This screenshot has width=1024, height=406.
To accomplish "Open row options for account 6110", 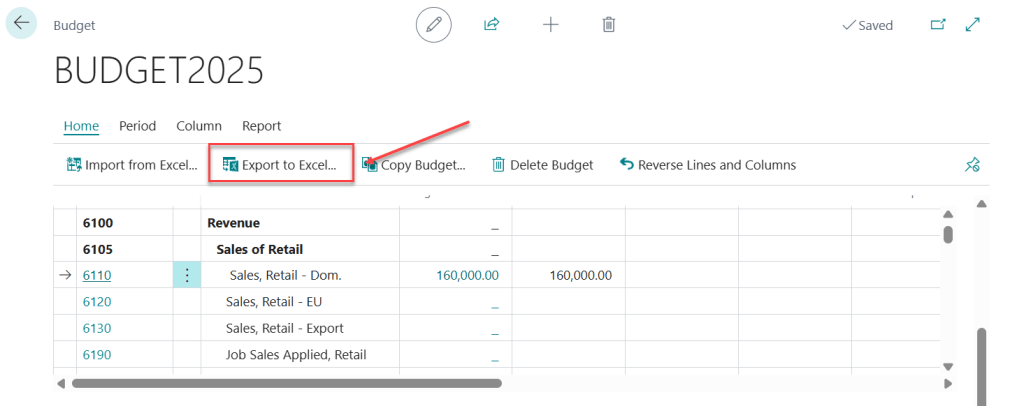I will pos(187,275).
